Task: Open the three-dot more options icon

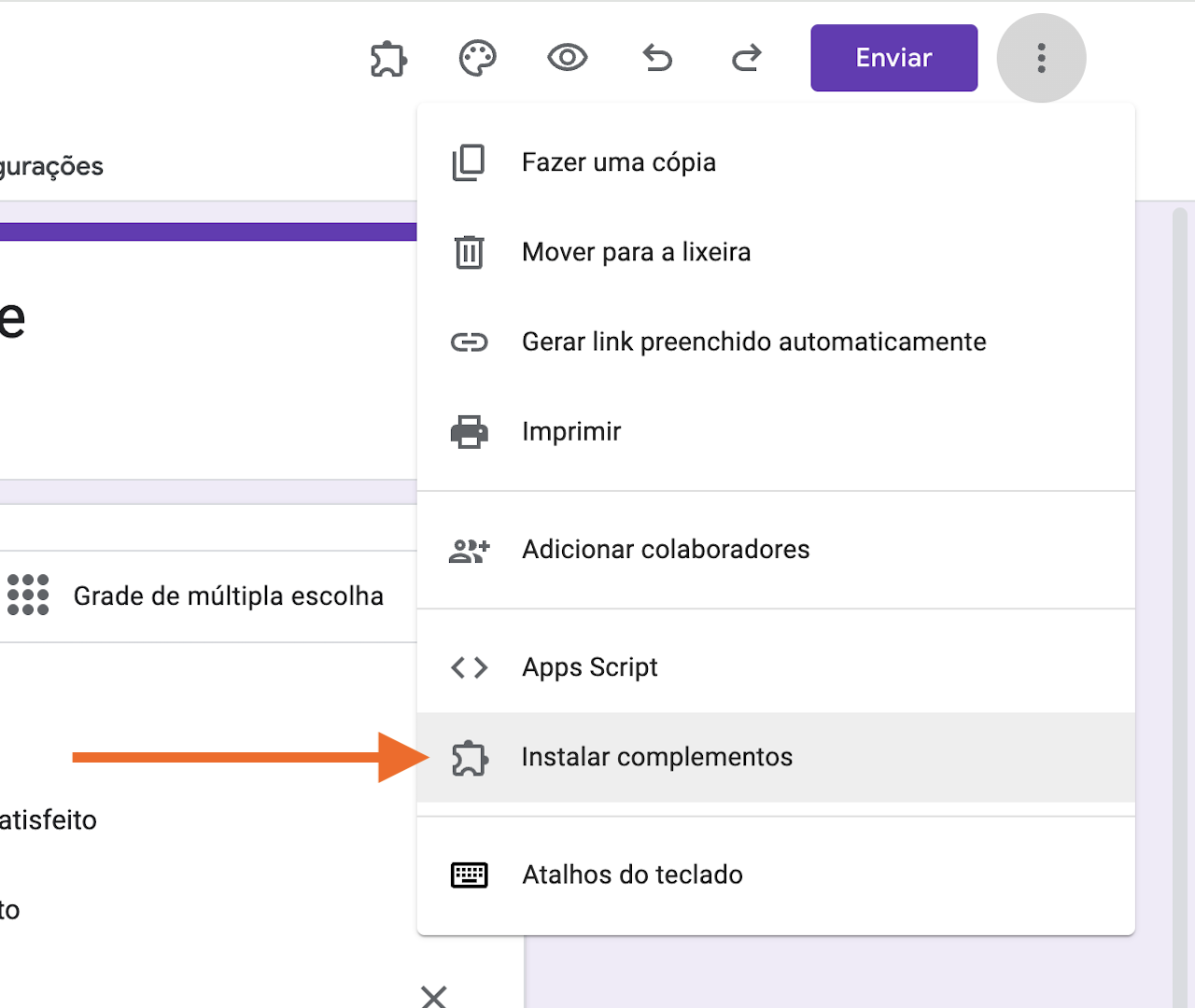Action: click(x=1041, y=58)
